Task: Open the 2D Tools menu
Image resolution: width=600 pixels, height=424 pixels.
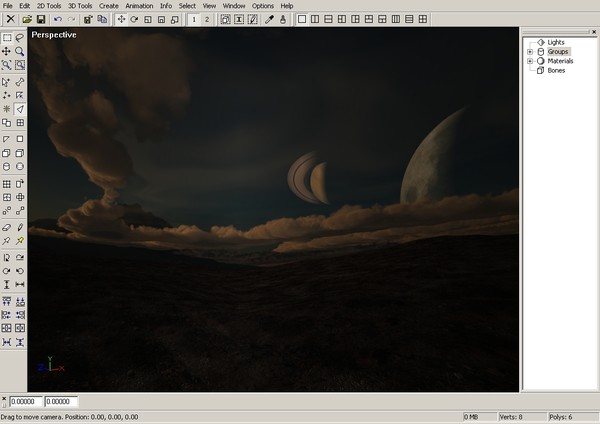Action: point(49,6)
